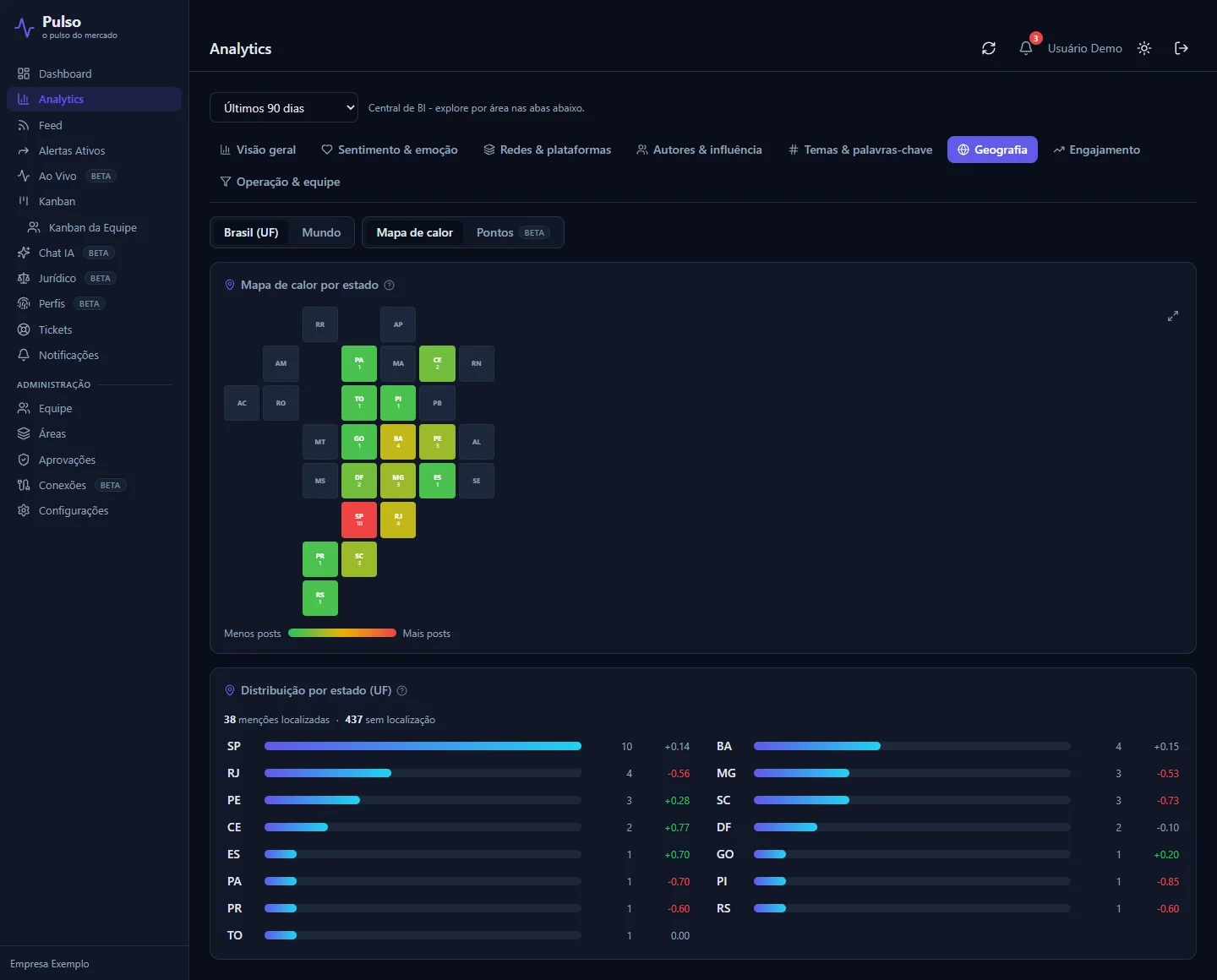Click Usuário Demo profile name
Viewport: 1217px width, 980px height.
(x=1085, y=48)
